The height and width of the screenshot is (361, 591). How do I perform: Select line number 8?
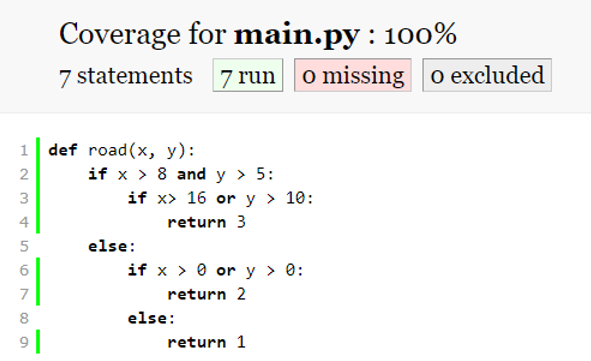point(24,318)
